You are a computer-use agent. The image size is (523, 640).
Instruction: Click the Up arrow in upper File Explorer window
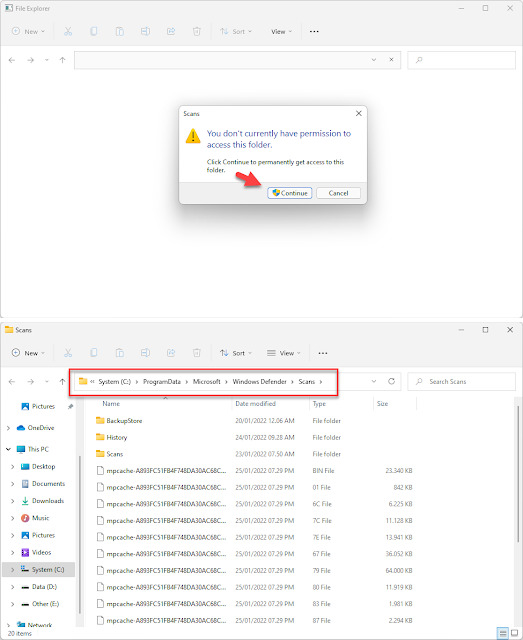tap(62, 60)
